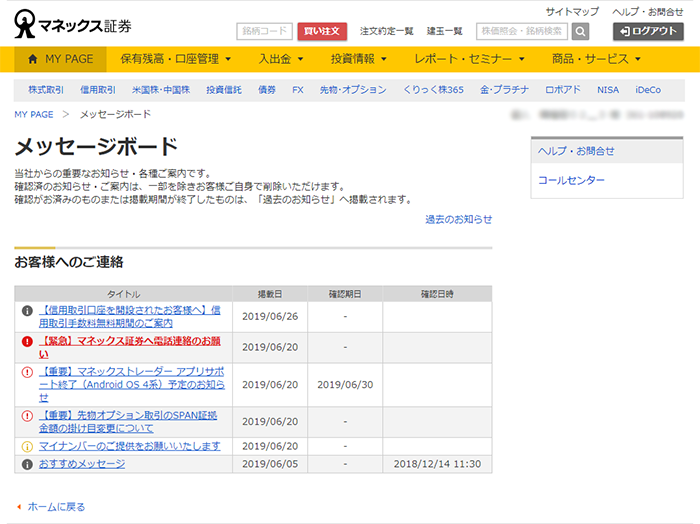Open ヘルプ・お問合せ in sidebar panel
Screen dimensions: 700x524
pos(576,151)
